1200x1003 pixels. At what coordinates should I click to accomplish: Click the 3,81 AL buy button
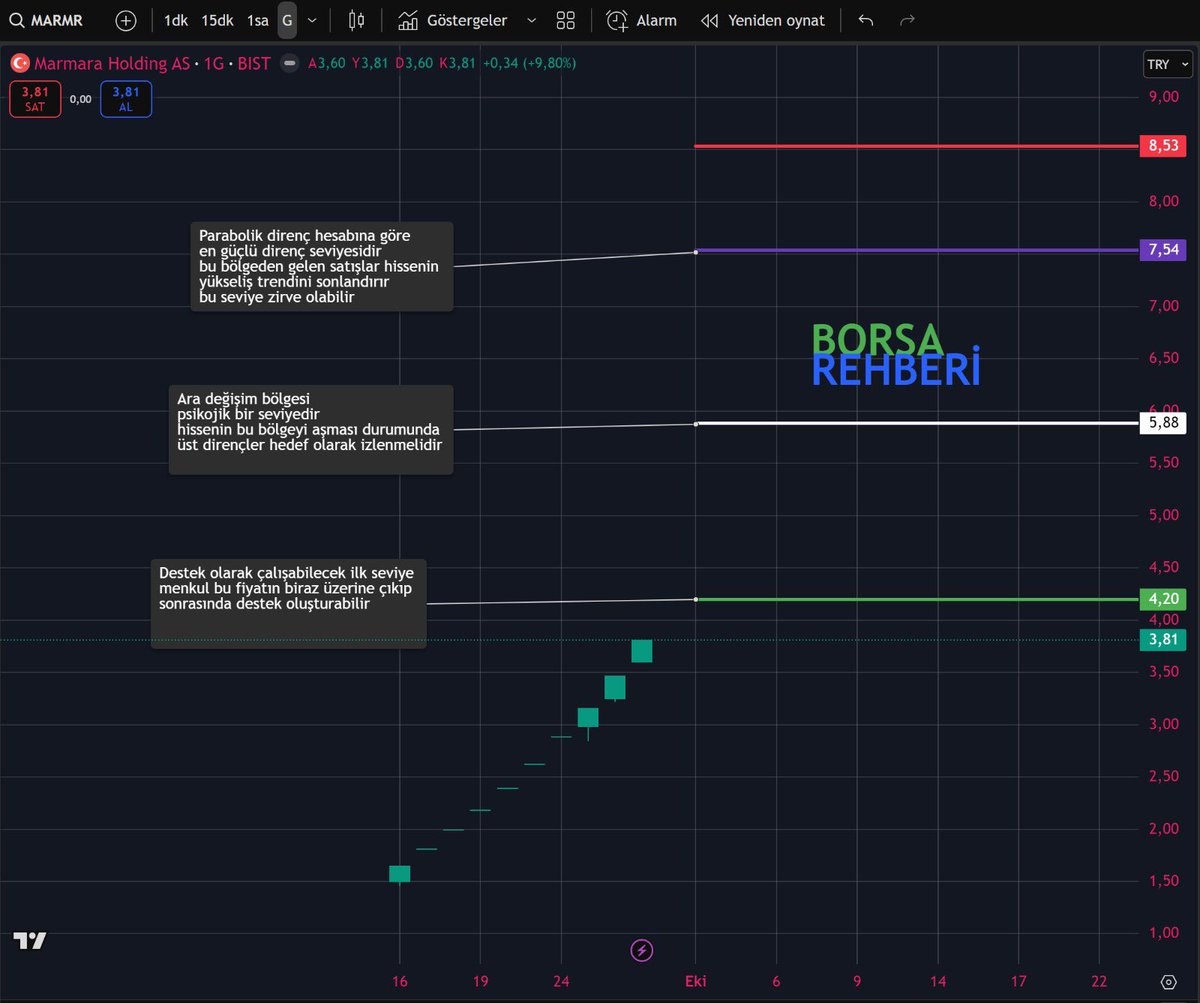click(x=126, y=99)
